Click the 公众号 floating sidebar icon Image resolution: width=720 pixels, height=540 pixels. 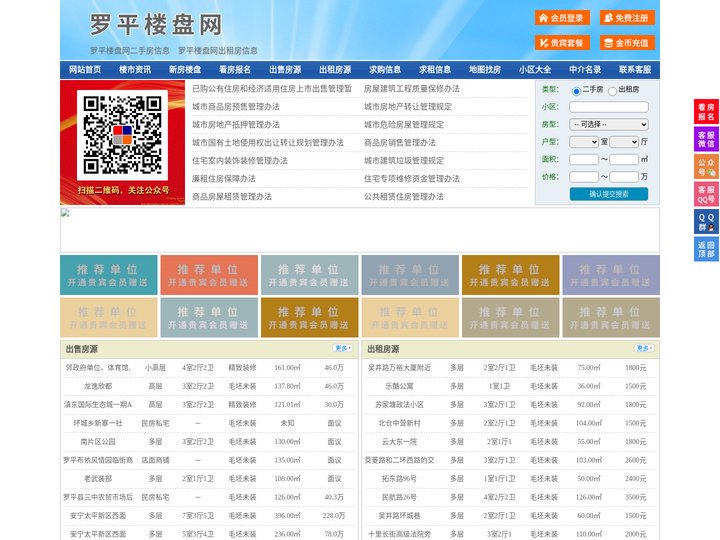click(706, 167)
